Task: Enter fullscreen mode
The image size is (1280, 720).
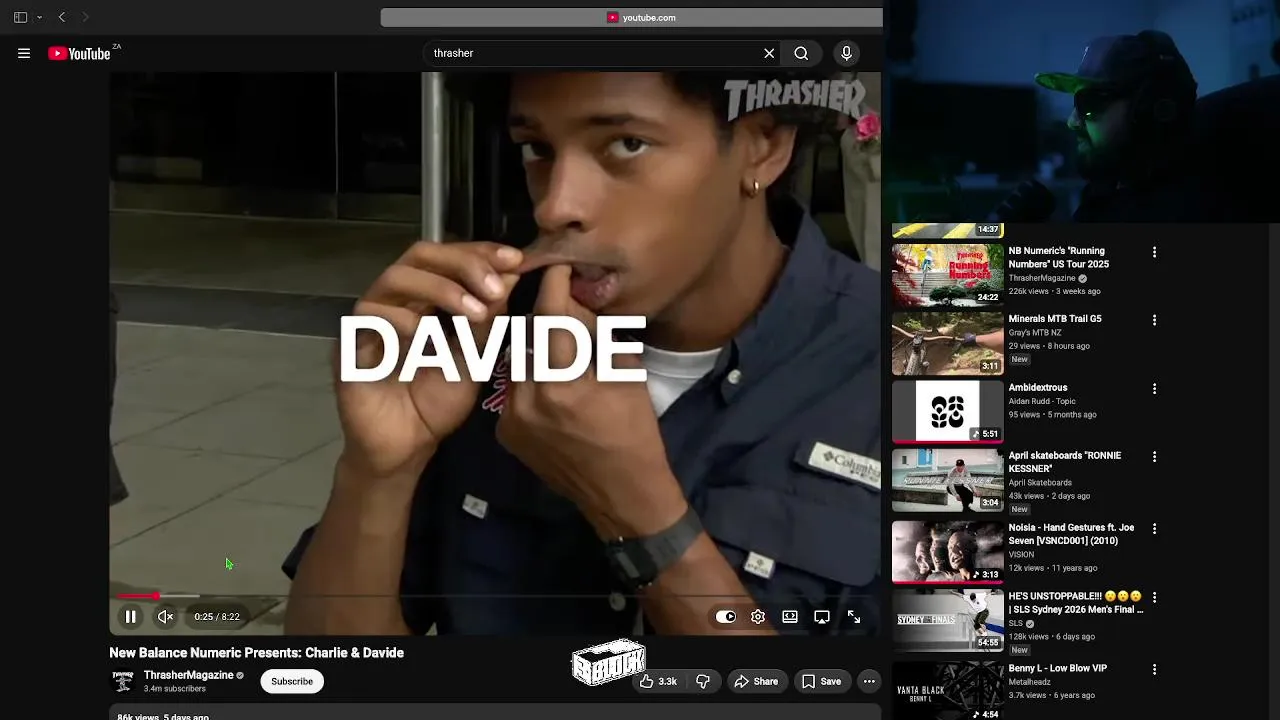Action: (854, 617)
